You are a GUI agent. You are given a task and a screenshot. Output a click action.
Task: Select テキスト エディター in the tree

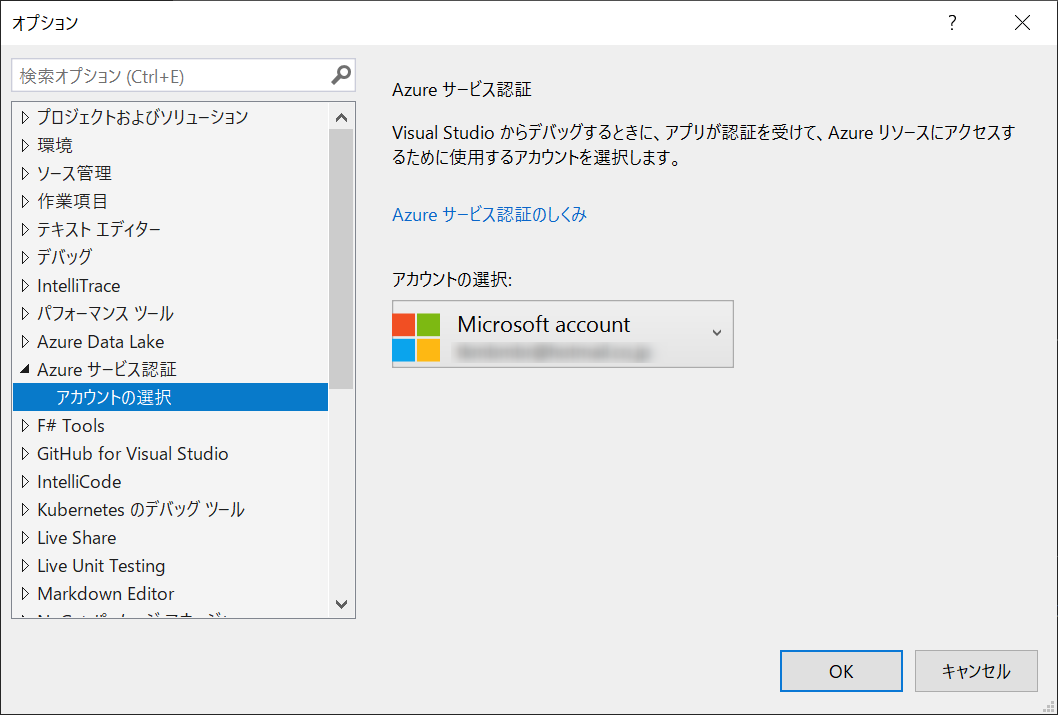coord(99,229)
